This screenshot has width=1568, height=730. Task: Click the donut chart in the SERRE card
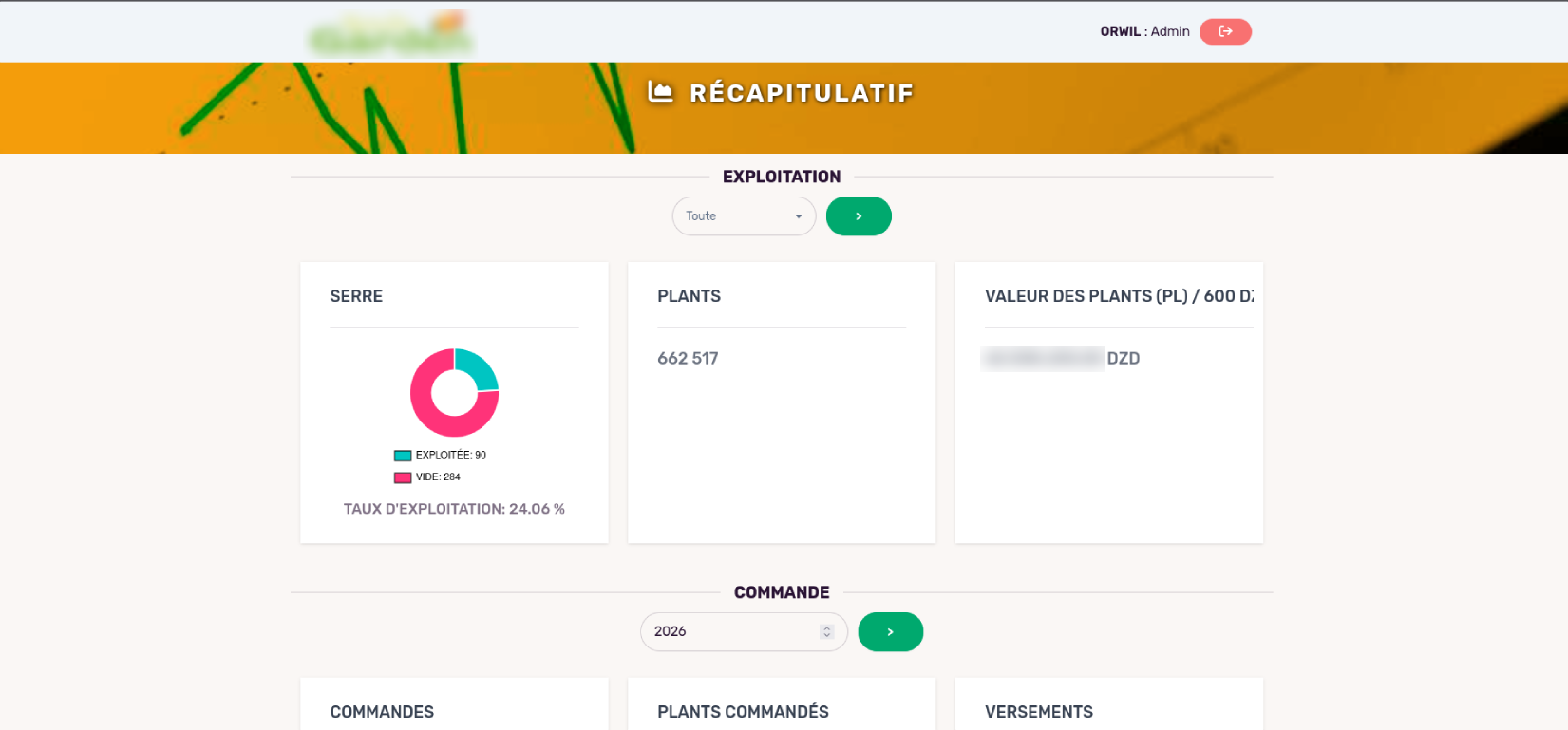(x=454, y=392)
